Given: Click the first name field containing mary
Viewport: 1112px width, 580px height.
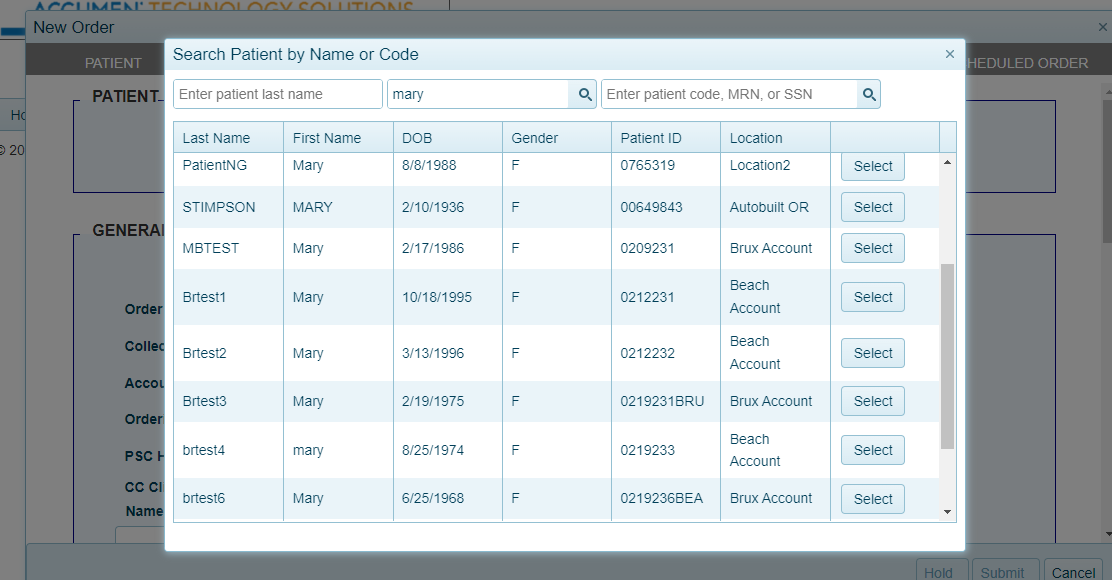Looking at the screenshot, I should pyautogui.click(x=478, y=94).
